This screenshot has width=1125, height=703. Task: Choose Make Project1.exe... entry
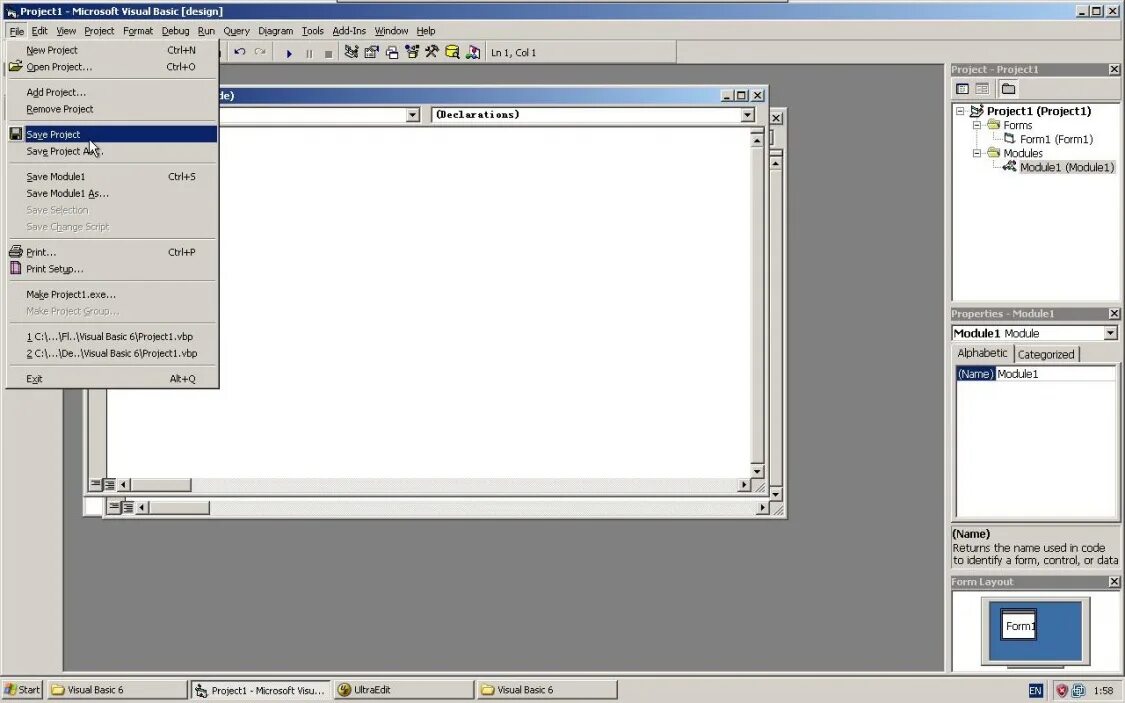click(x=112, y=294)
